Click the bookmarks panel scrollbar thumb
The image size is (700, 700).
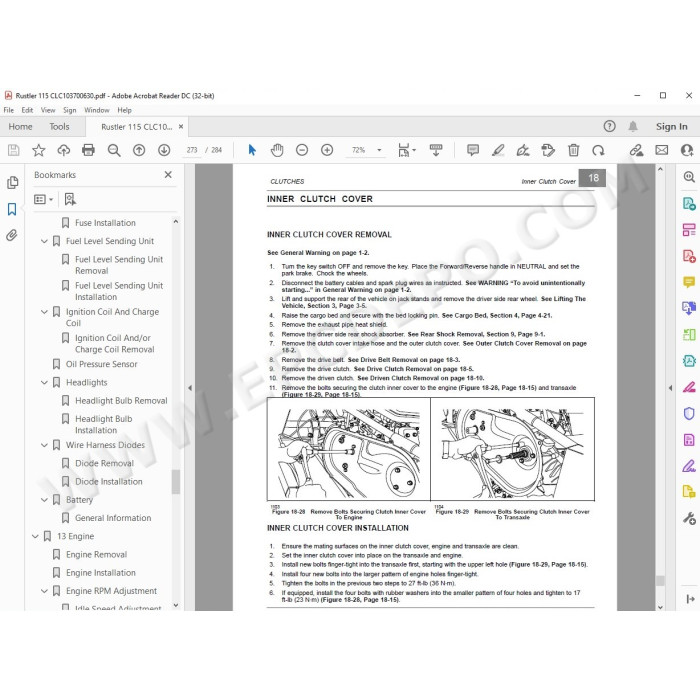tap(176, 482)
